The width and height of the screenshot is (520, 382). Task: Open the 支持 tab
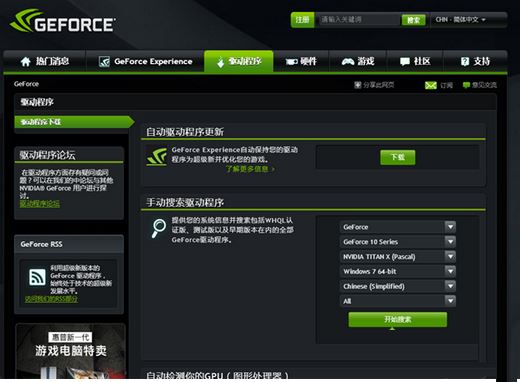click(x=475, y=62)
